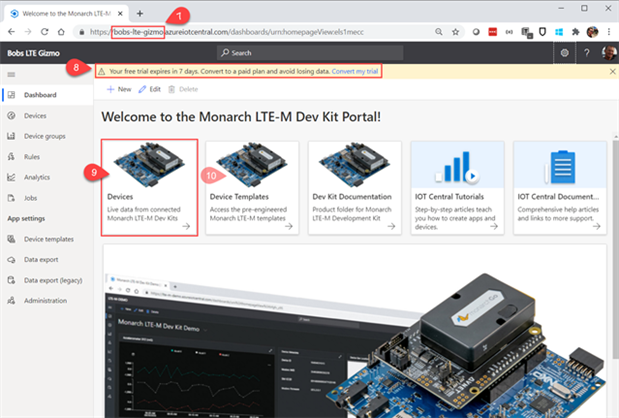Click the Delete dashboard button
Image resolution: width=619 pixels, height=418 pixels.
(183, 89)
